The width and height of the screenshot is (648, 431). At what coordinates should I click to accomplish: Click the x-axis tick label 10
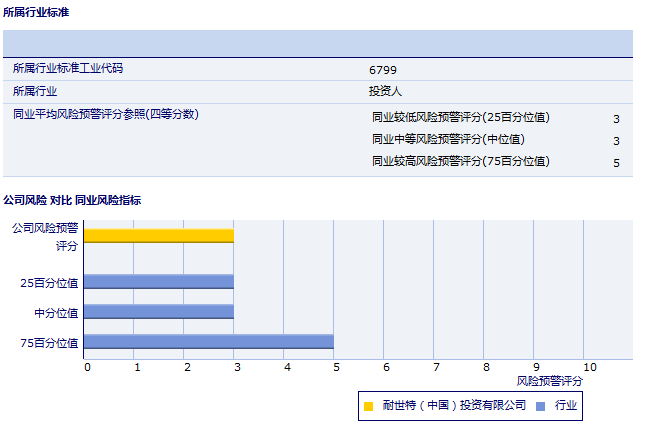[x=589, y=367]
